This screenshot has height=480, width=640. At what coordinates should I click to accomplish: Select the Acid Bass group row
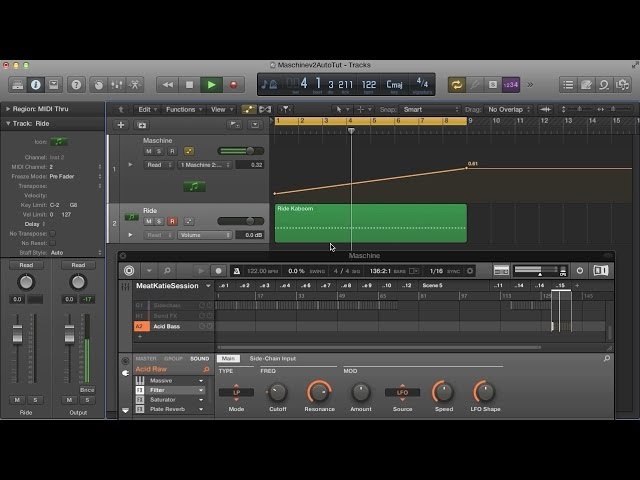(x=173, y=326)
